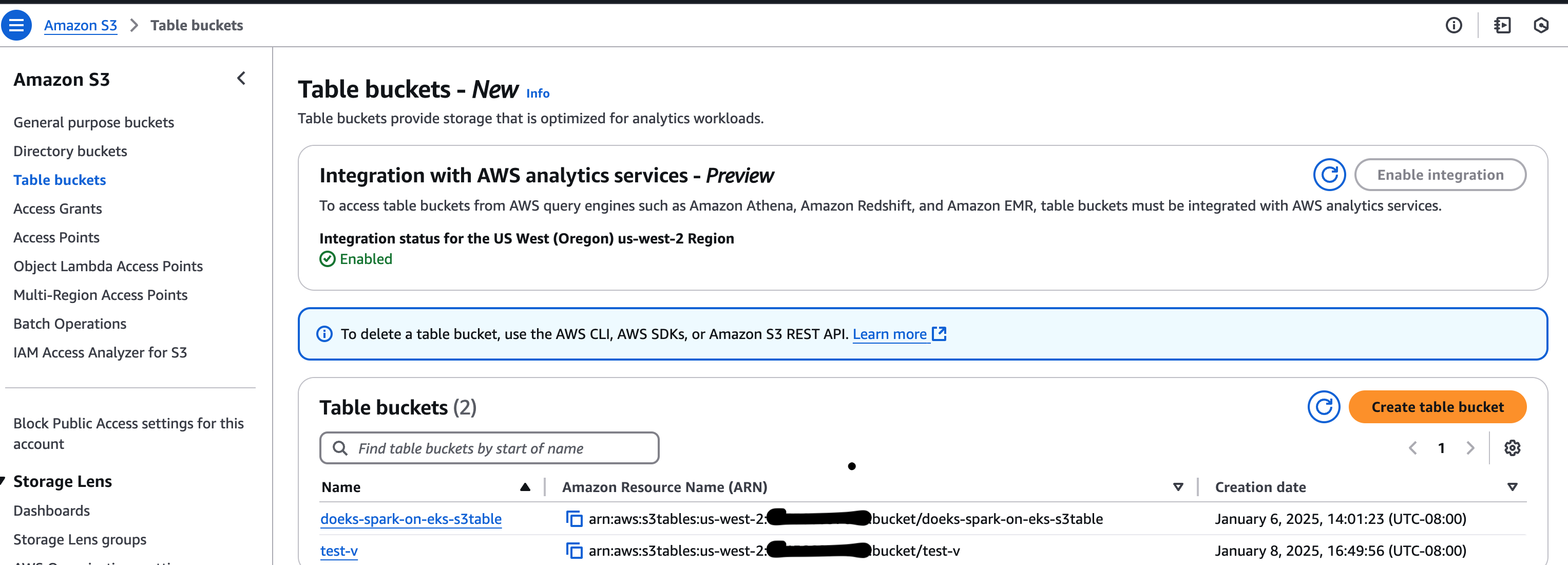This screenshot has height=565, width=1568.
Task: Click the Table buckets breadcrumb text
Action: 197,26
